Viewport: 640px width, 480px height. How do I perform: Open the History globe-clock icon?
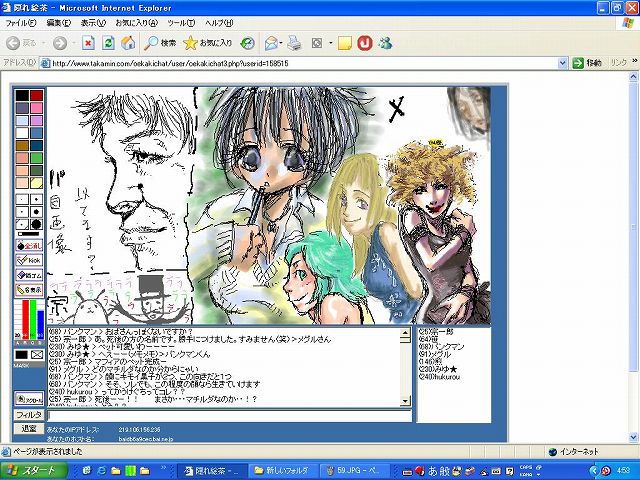tap(247, 43)
